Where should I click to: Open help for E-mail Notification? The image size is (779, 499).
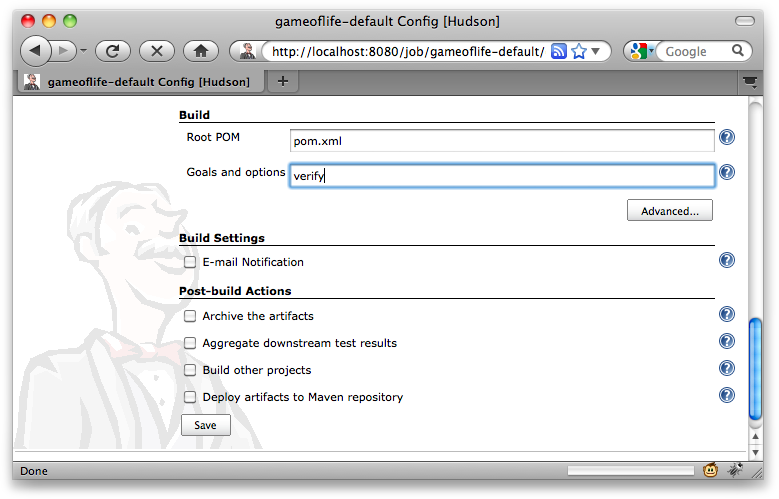[x=727, y=260]
